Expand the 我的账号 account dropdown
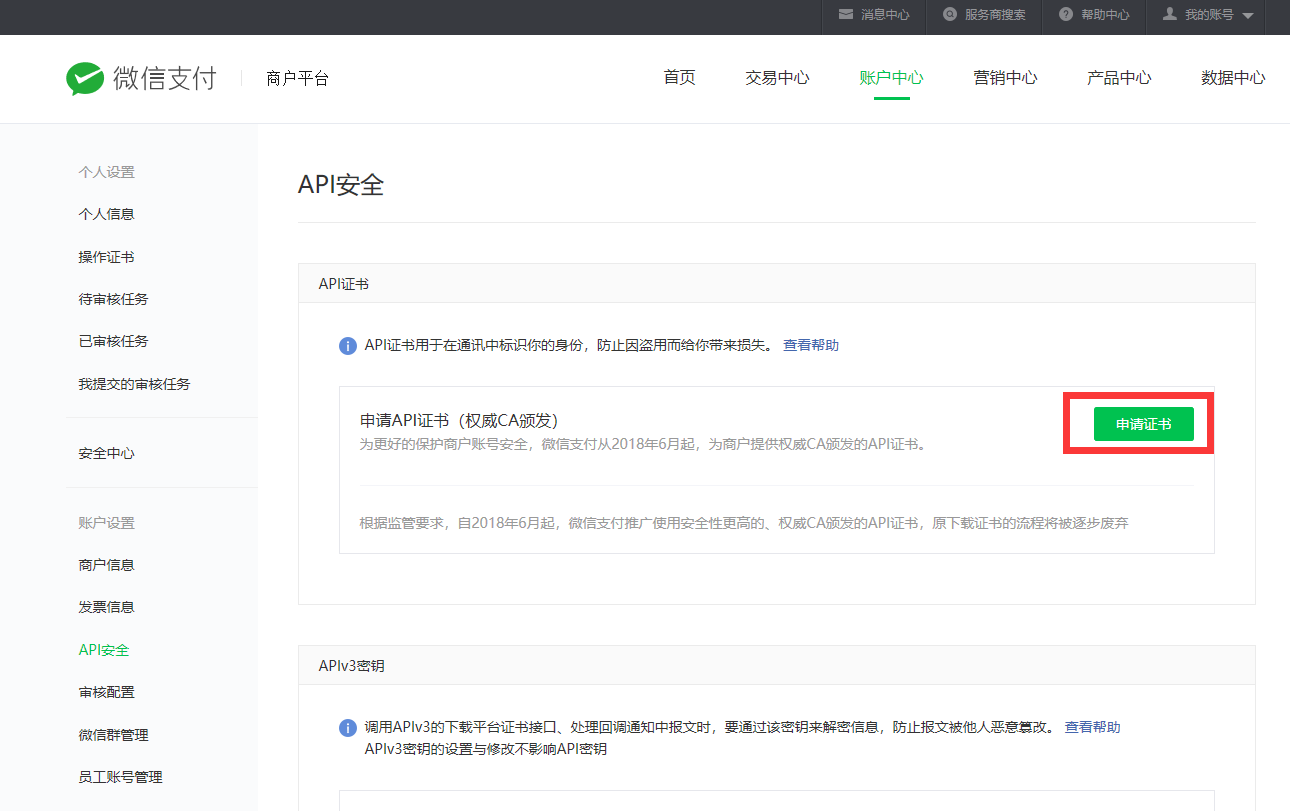 (x=1207, y=15)
